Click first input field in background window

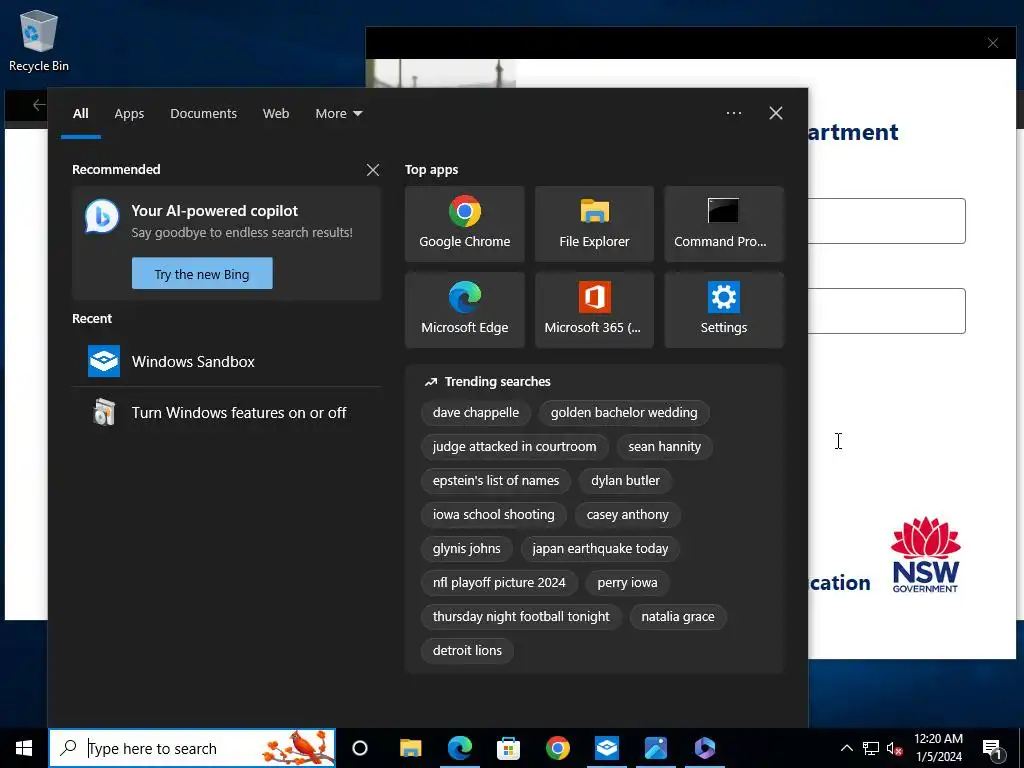886,221
